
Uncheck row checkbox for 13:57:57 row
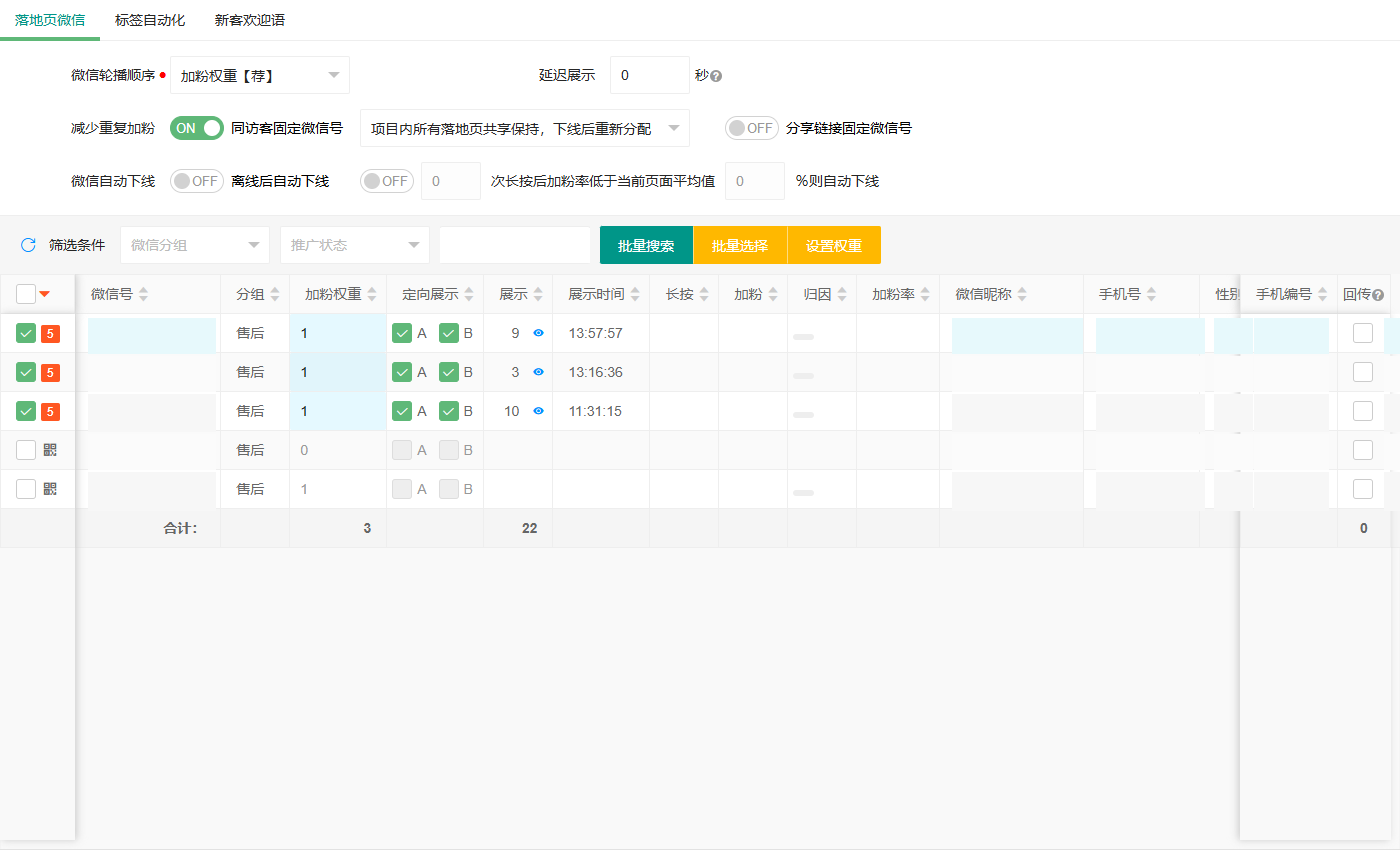(26, 333)
